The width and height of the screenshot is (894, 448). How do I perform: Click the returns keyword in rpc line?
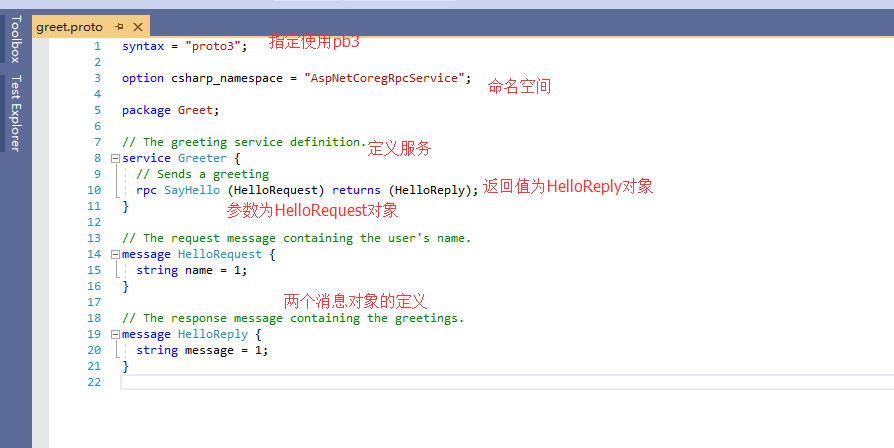tap(356, 190)
